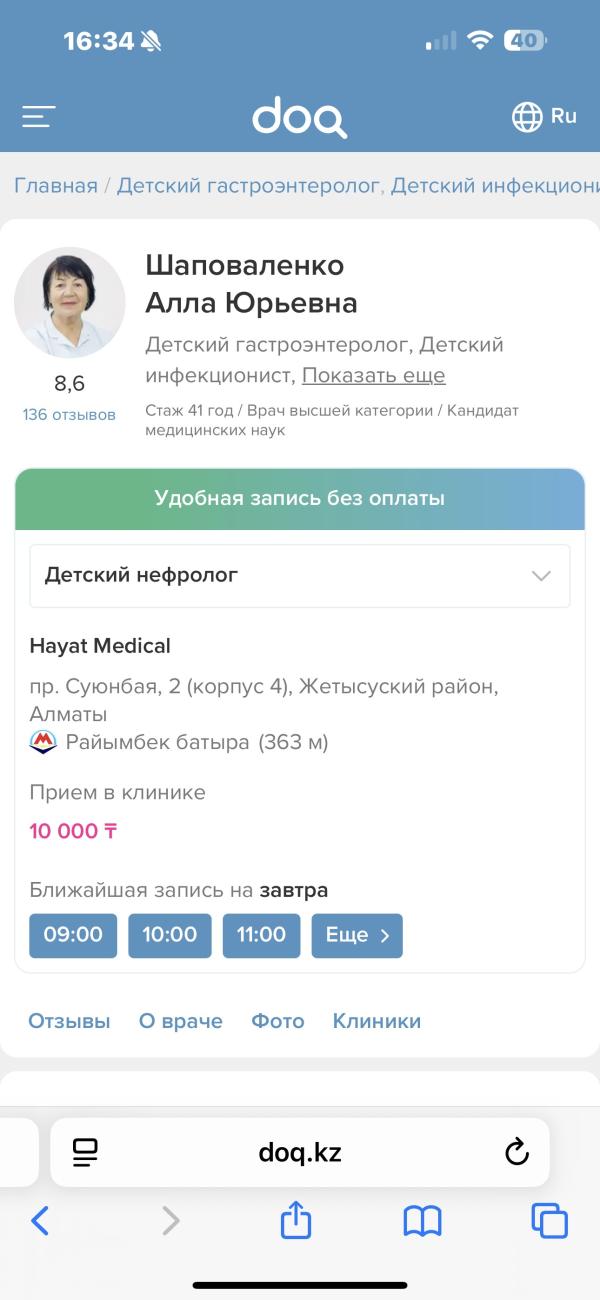Viewport: 600px width, 1300px height.
Task: Go back in Safari
Action: tap(40, 1220)
